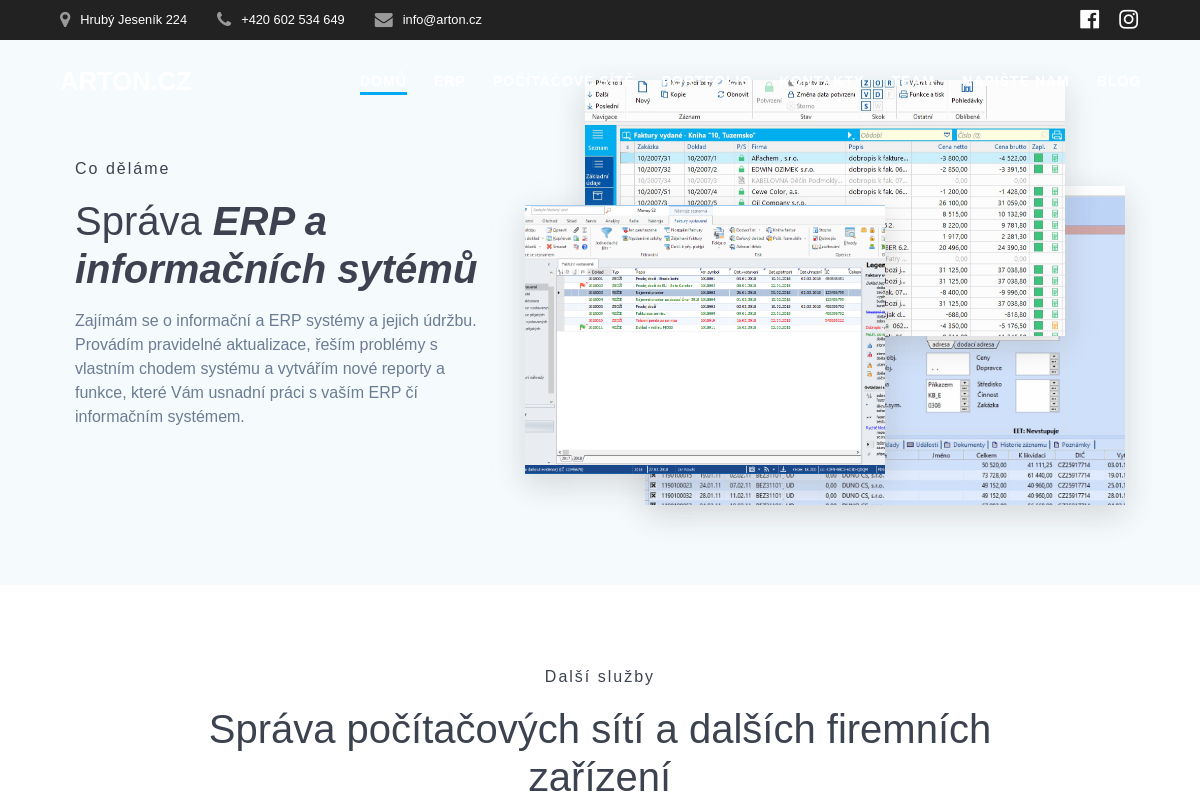Click the Hrubý Jeseník 224 address
The image size is (1200, 800).
[x=133, y=20]
